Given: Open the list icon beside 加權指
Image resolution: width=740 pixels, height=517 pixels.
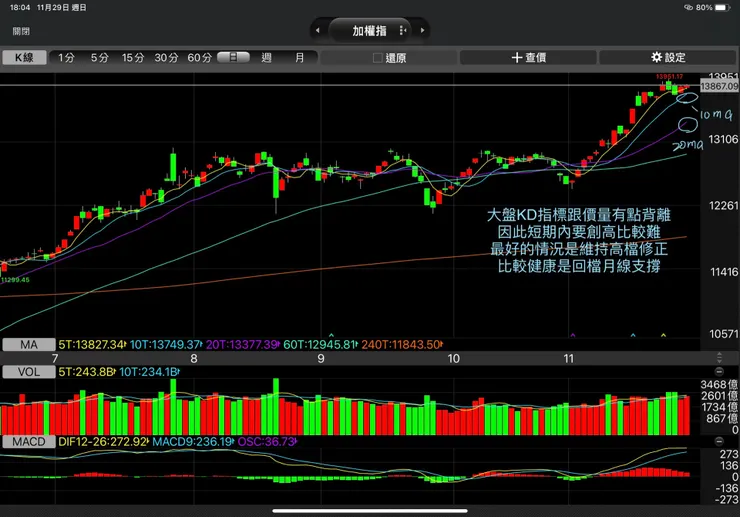Looking at the screenshot, I should (403, 30).
